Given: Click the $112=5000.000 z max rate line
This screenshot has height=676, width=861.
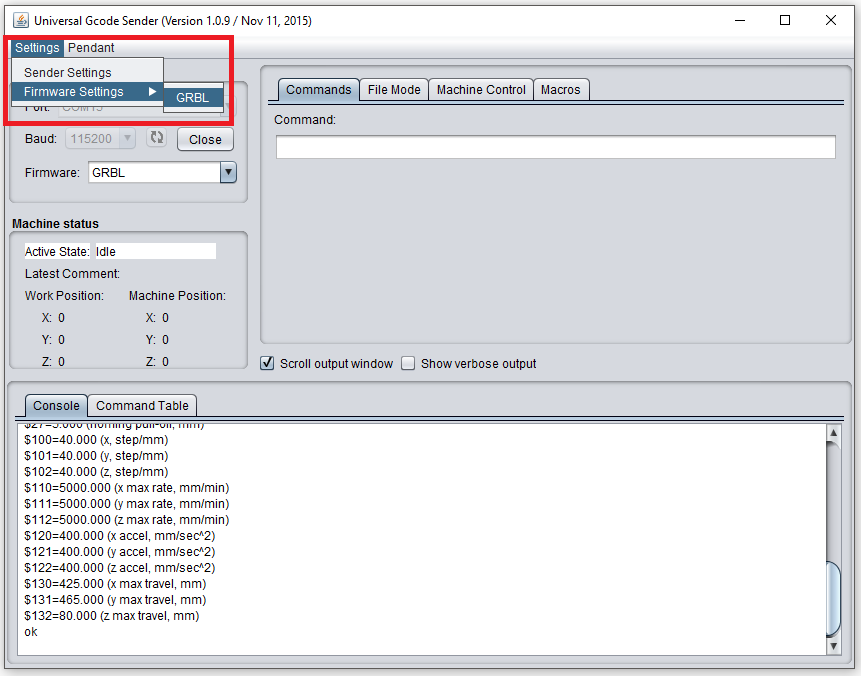Looking at the screenshot, I should pos(127,519).
